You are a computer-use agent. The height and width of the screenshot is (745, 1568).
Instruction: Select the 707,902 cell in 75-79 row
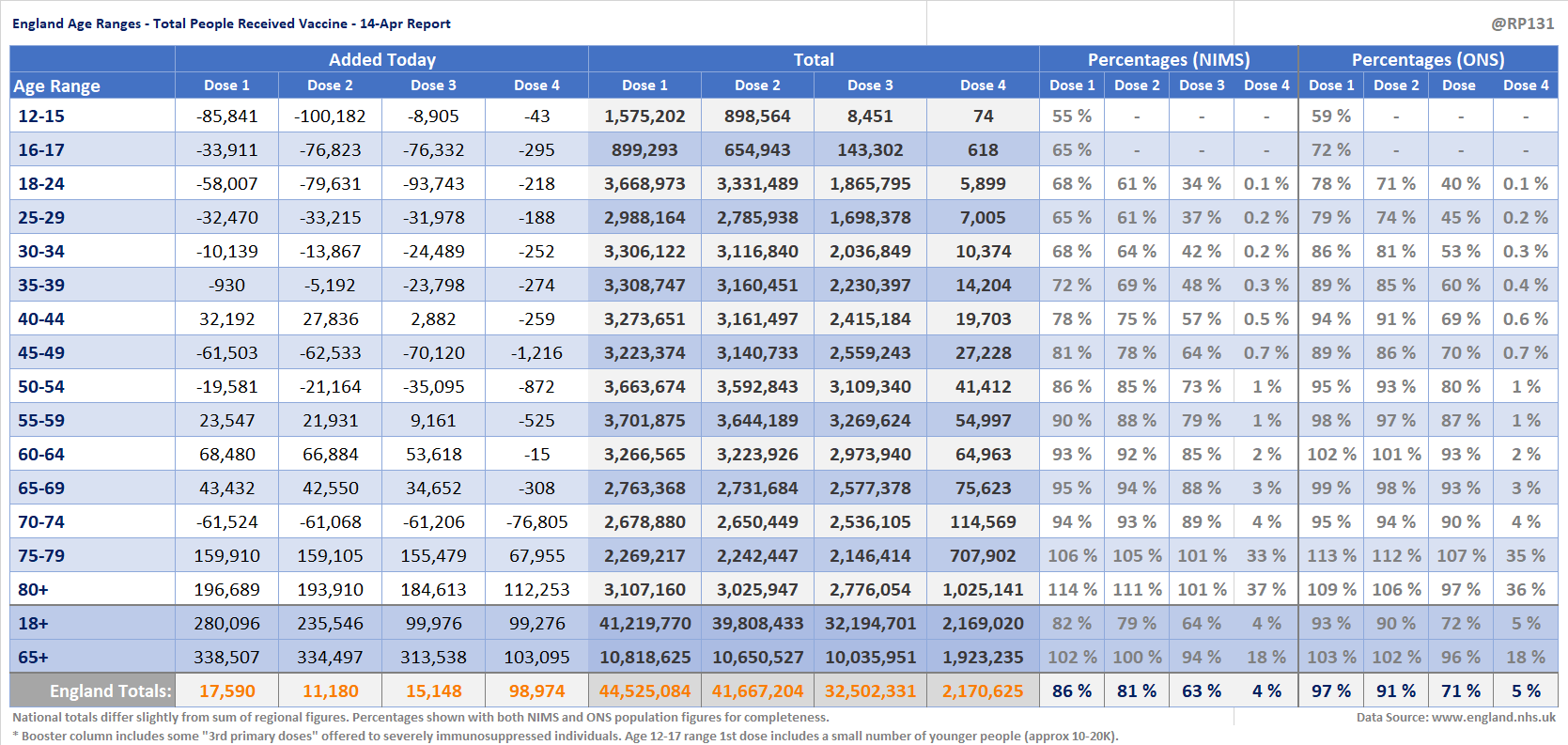[983, 555]
